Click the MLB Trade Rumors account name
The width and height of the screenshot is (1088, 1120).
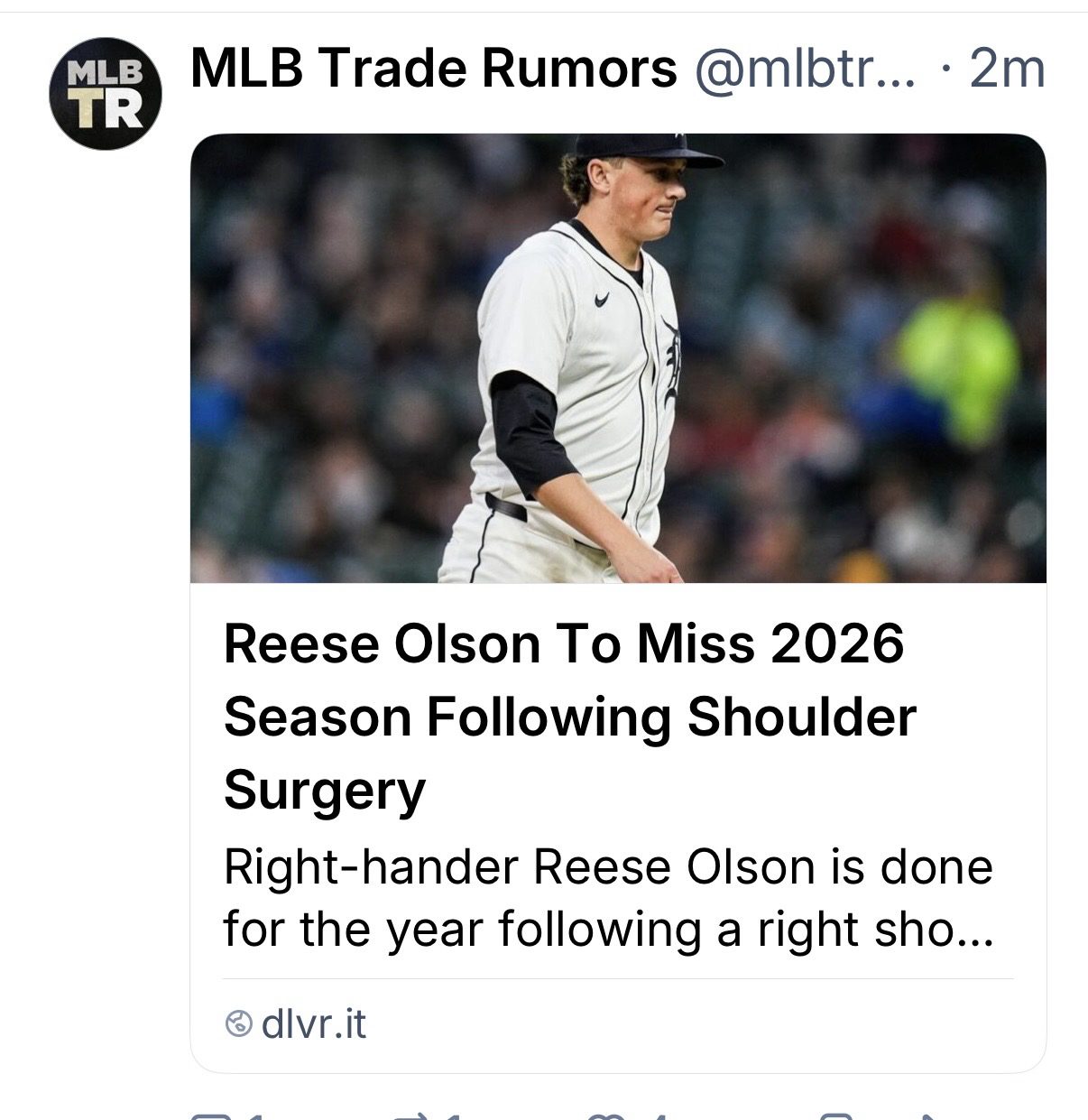tap(434, 68)
